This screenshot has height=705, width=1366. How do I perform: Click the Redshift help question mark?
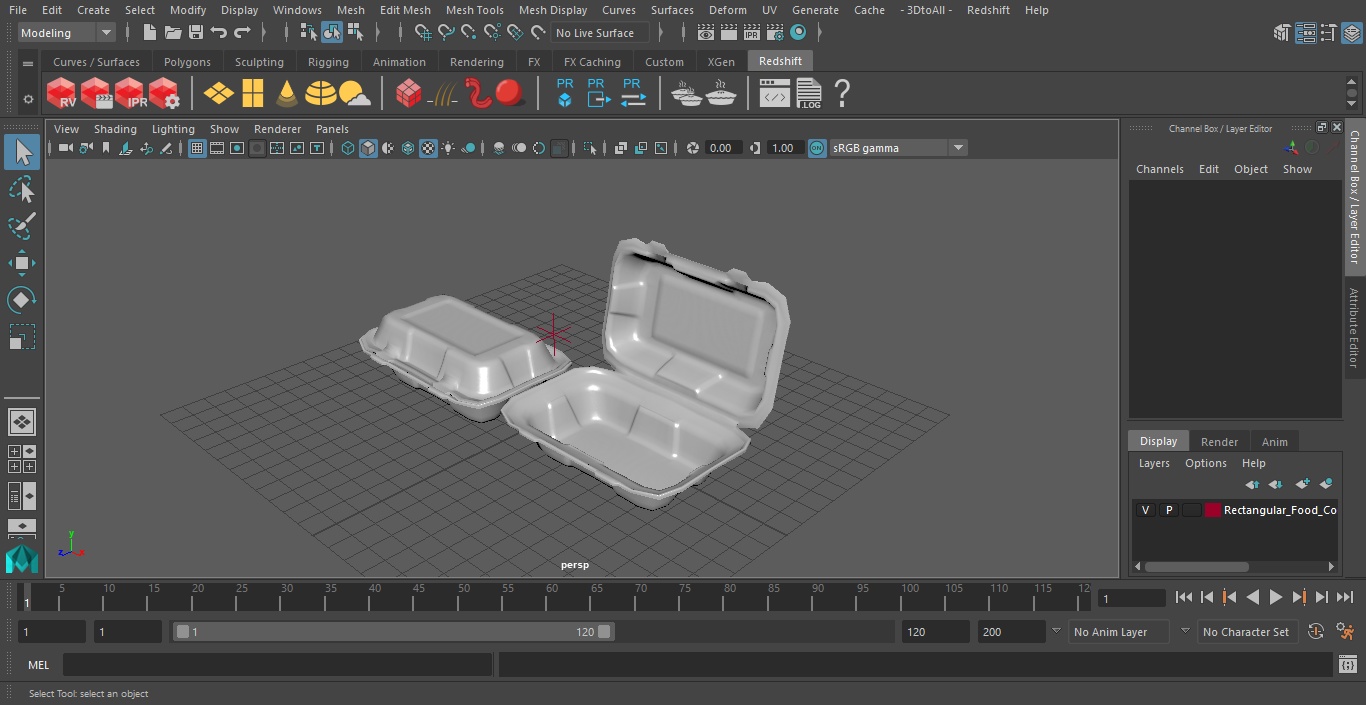click(842, 94)
